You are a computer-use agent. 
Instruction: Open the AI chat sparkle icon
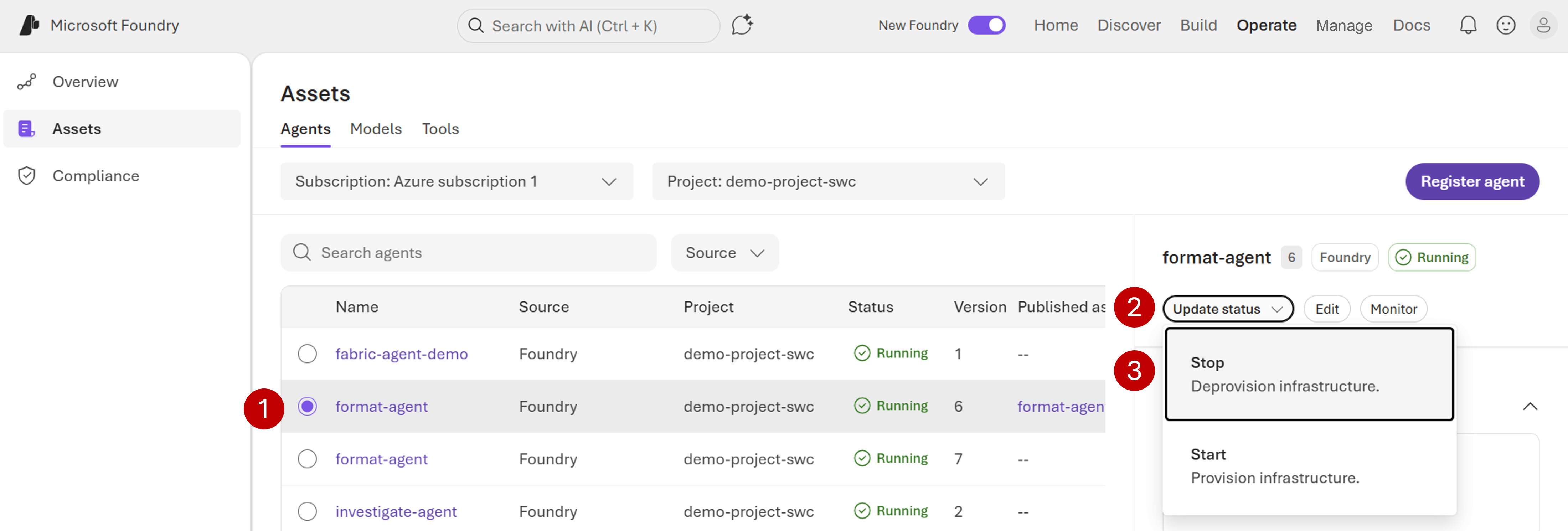click(x=742, y=25)
